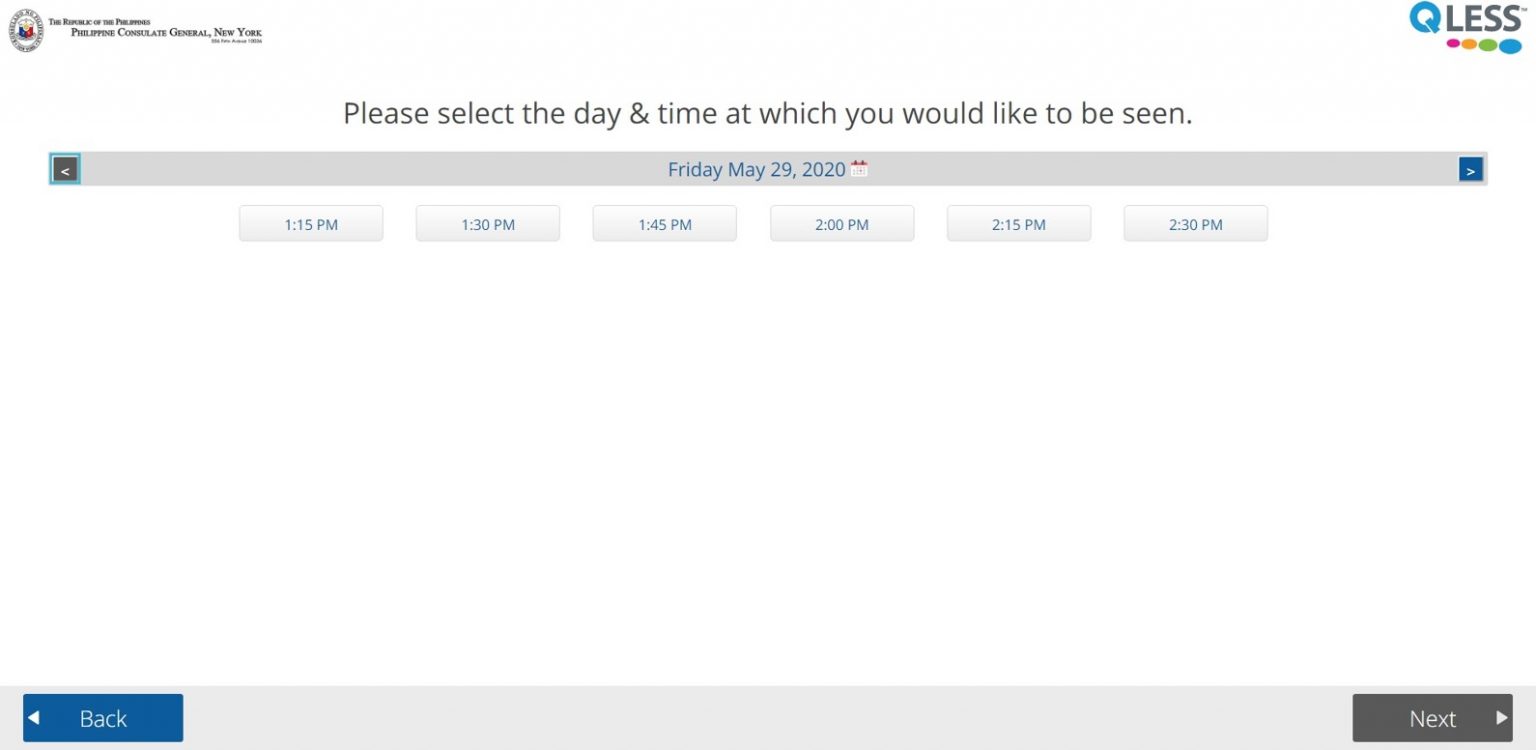The image size is (1536, 750).
Task: Click the 'Please select the day & time' heading
Action: coord(768,114)
